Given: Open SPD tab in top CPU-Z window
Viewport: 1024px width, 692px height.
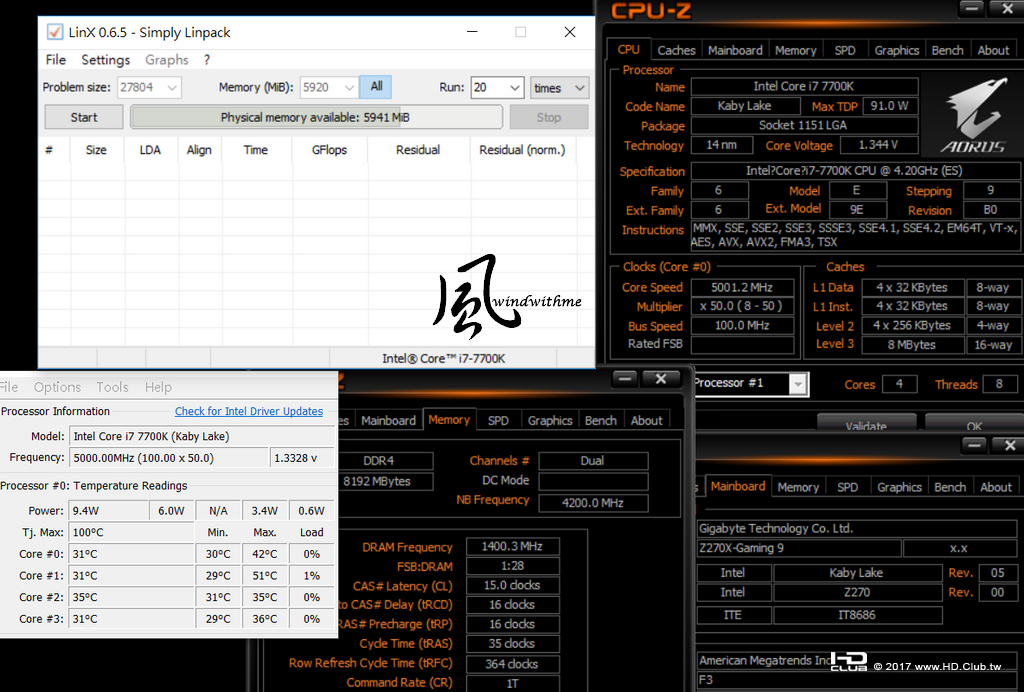Looking at the screenshot, I should click(x=844, y=50).
